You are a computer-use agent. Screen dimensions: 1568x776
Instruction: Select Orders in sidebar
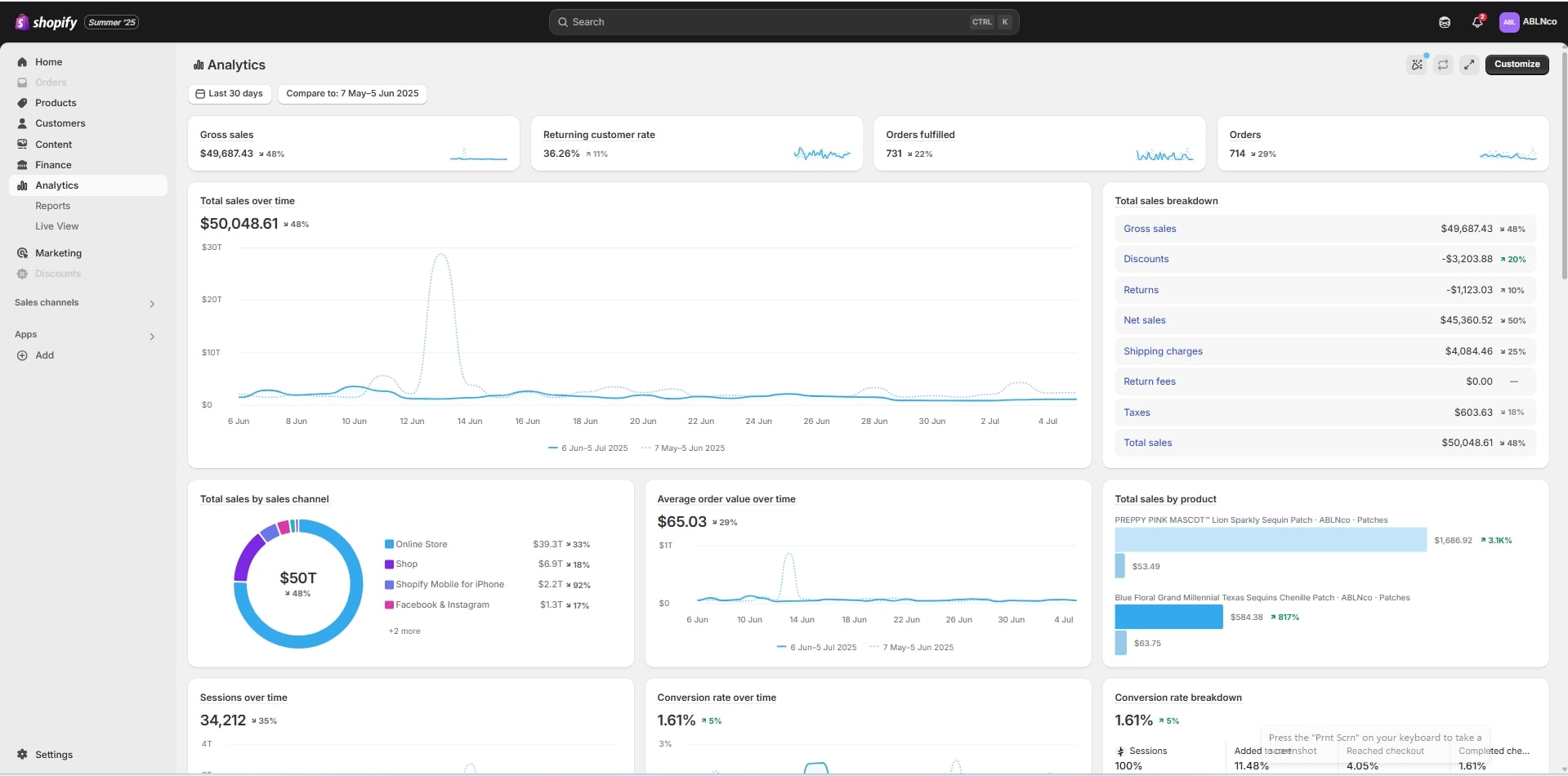point(51,83)
